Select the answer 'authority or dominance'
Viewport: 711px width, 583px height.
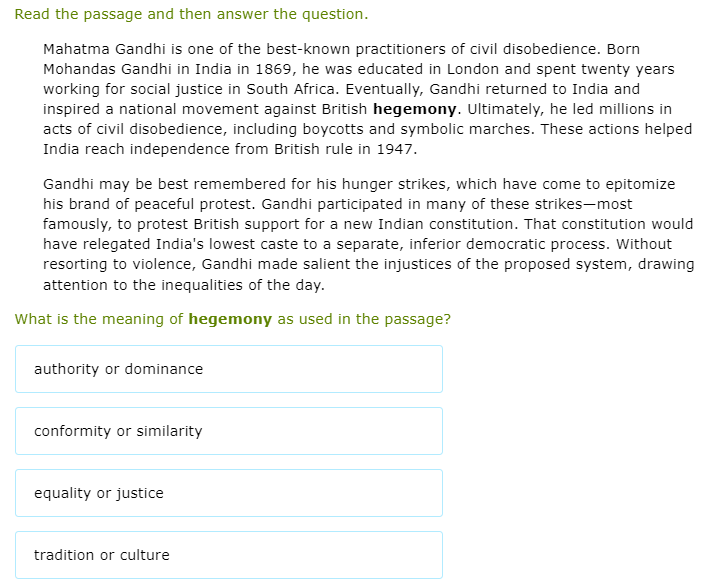tap(228, 369)
